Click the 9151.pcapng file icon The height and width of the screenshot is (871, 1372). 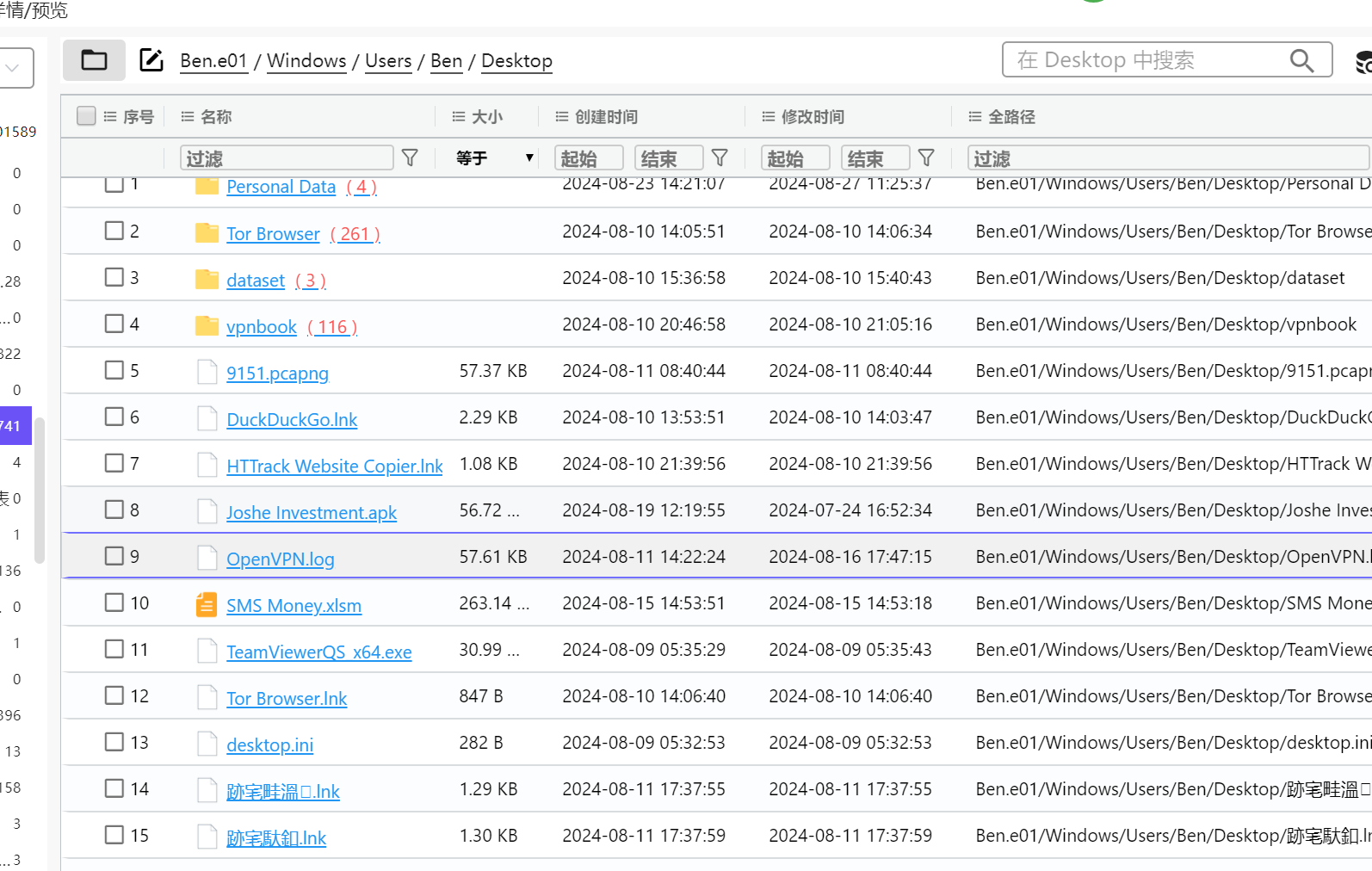[x=207, y=372]
